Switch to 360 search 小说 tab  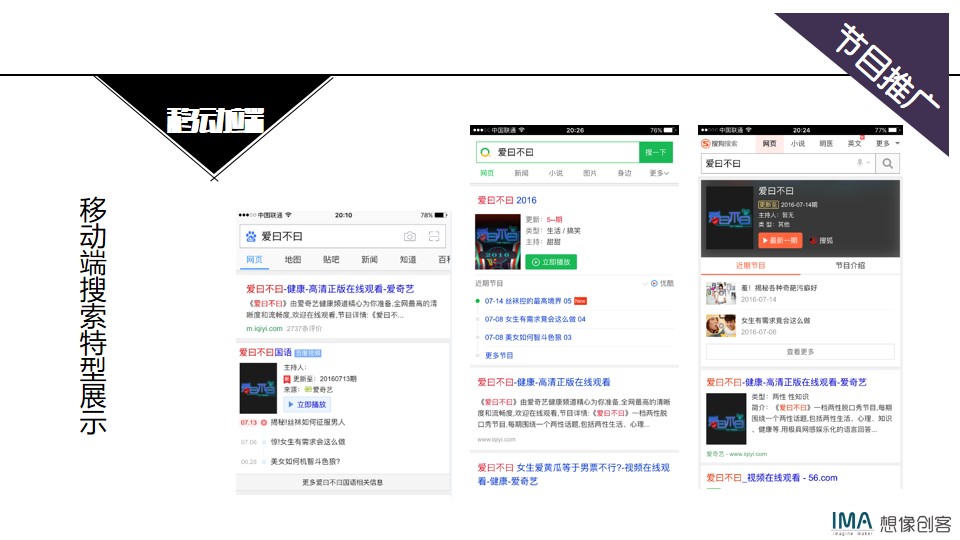[555, 173]
